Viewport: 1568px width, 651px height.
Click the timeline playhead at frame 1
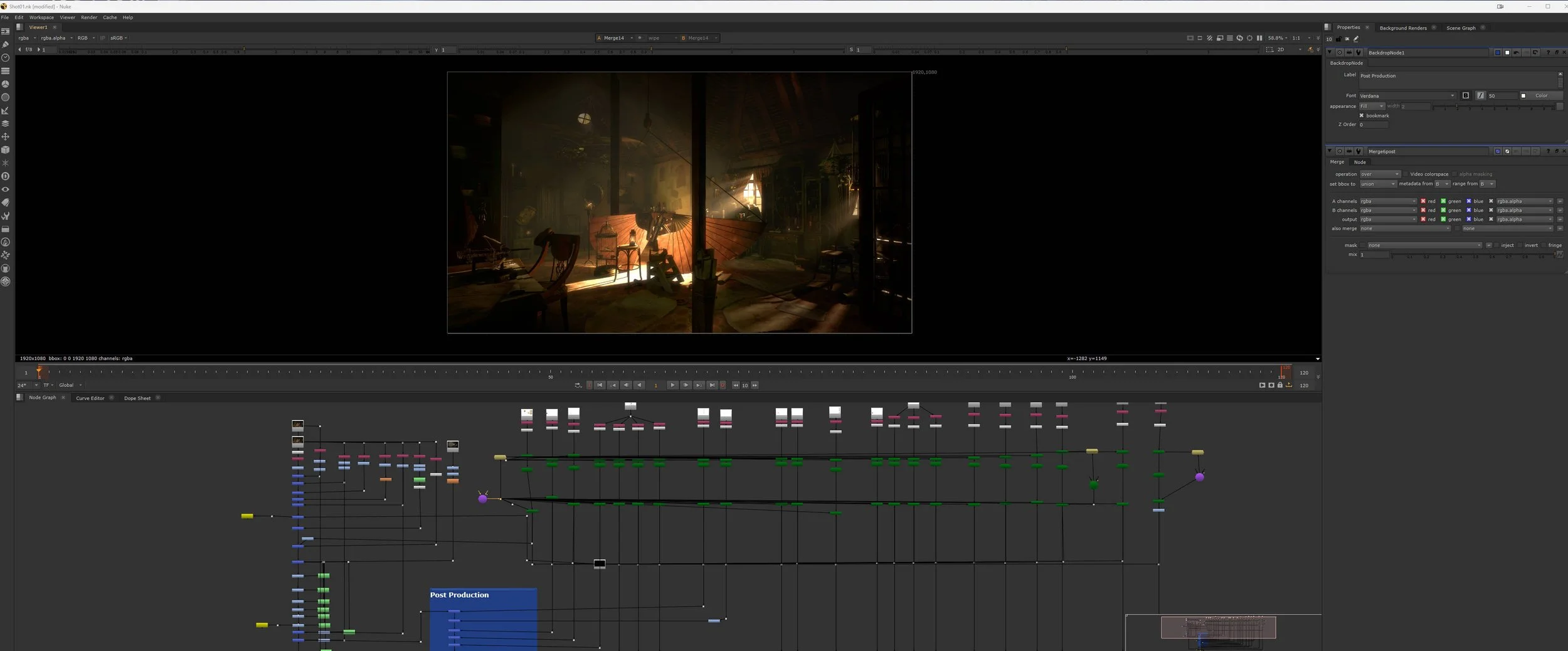point(39,372)
